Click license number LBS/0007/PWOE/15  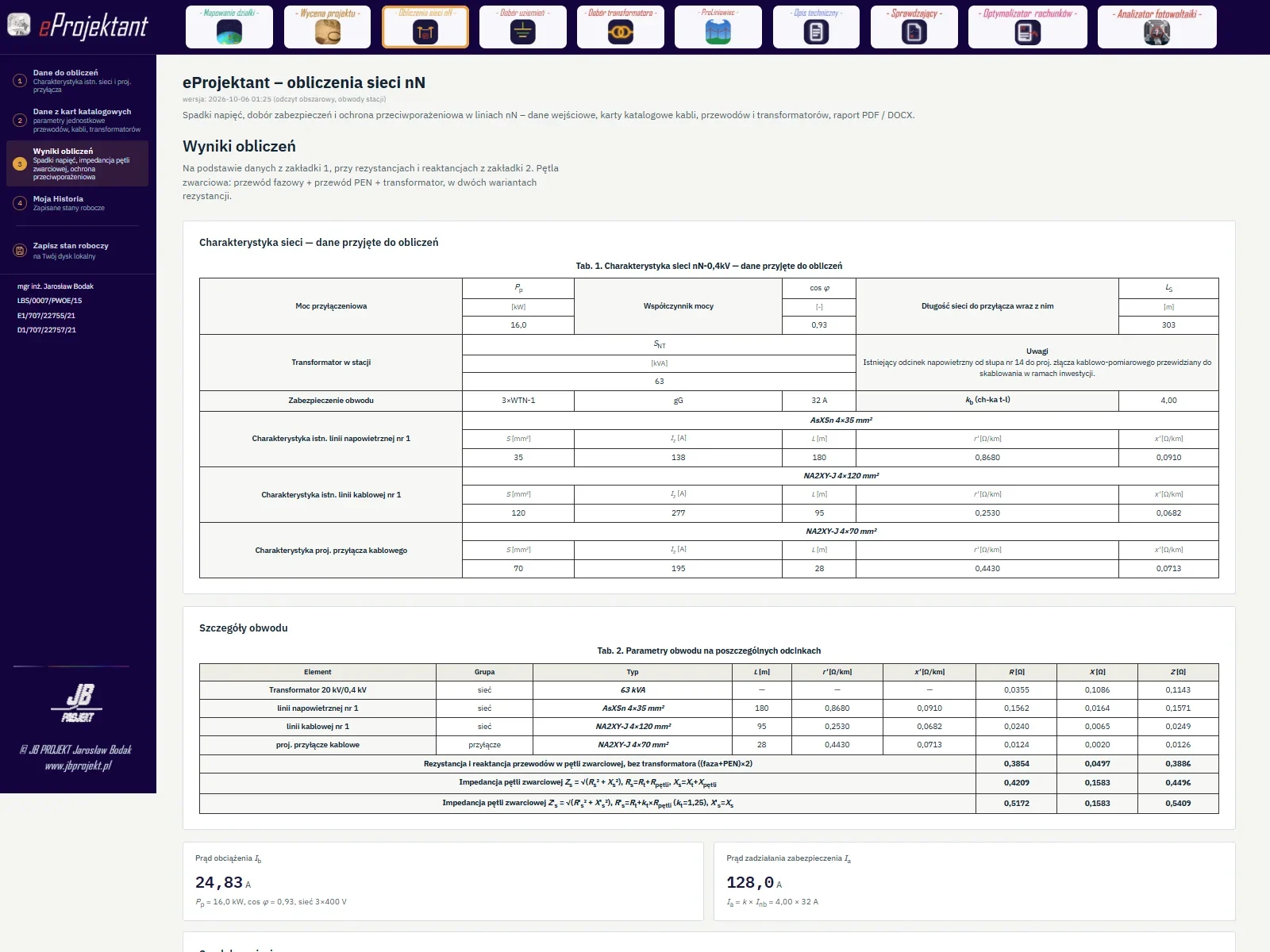point(49,301)
